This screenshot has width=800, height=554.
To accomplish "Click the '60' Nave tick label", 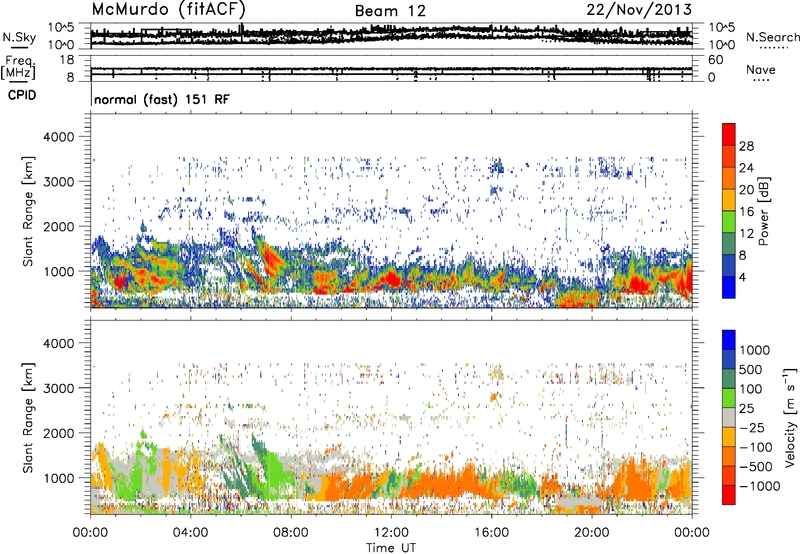I will (715, 60).
